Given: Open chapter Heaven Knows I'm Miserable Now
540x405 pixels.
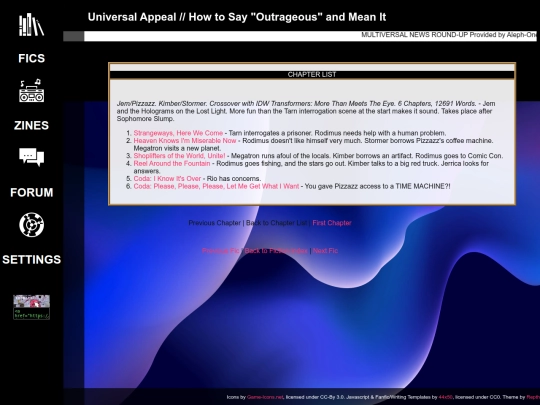Looking at the screenshot, I should [185, 141].
